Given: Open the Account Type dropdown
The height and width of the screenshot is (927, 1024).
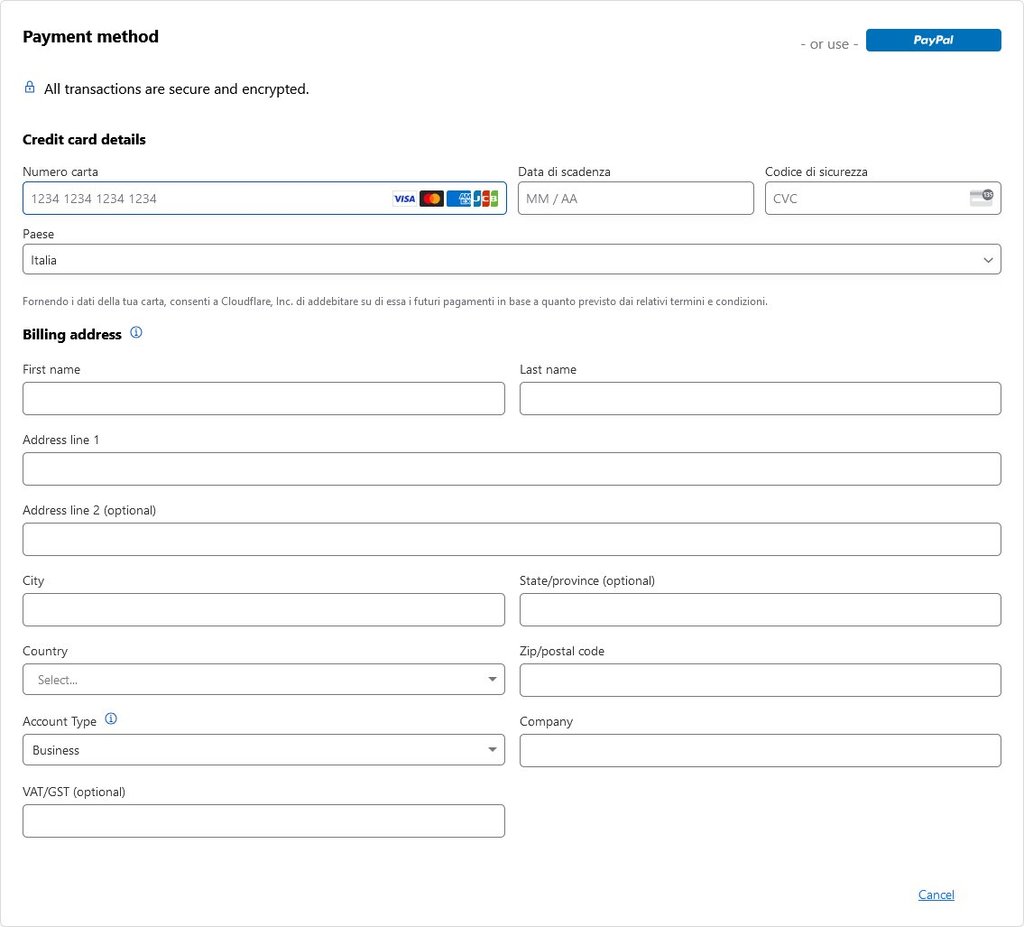Looking at the screenshot, I should point(263,750).
